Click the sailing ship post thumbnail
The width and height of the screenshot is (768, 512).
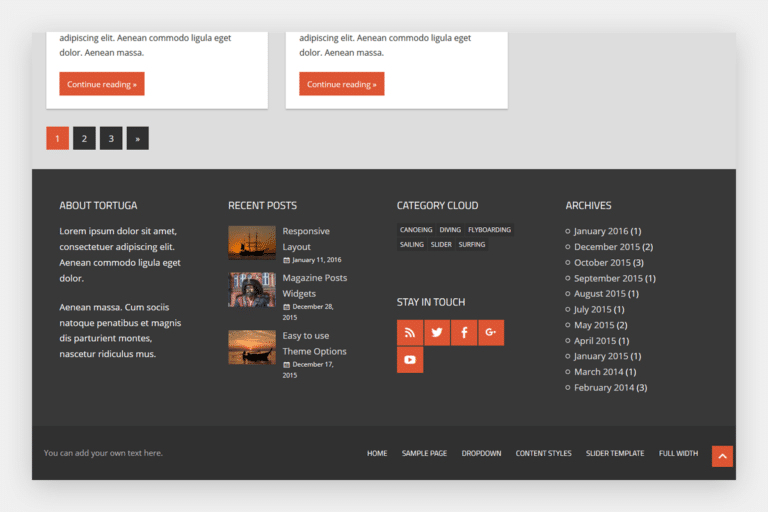(x=252, y=243)
